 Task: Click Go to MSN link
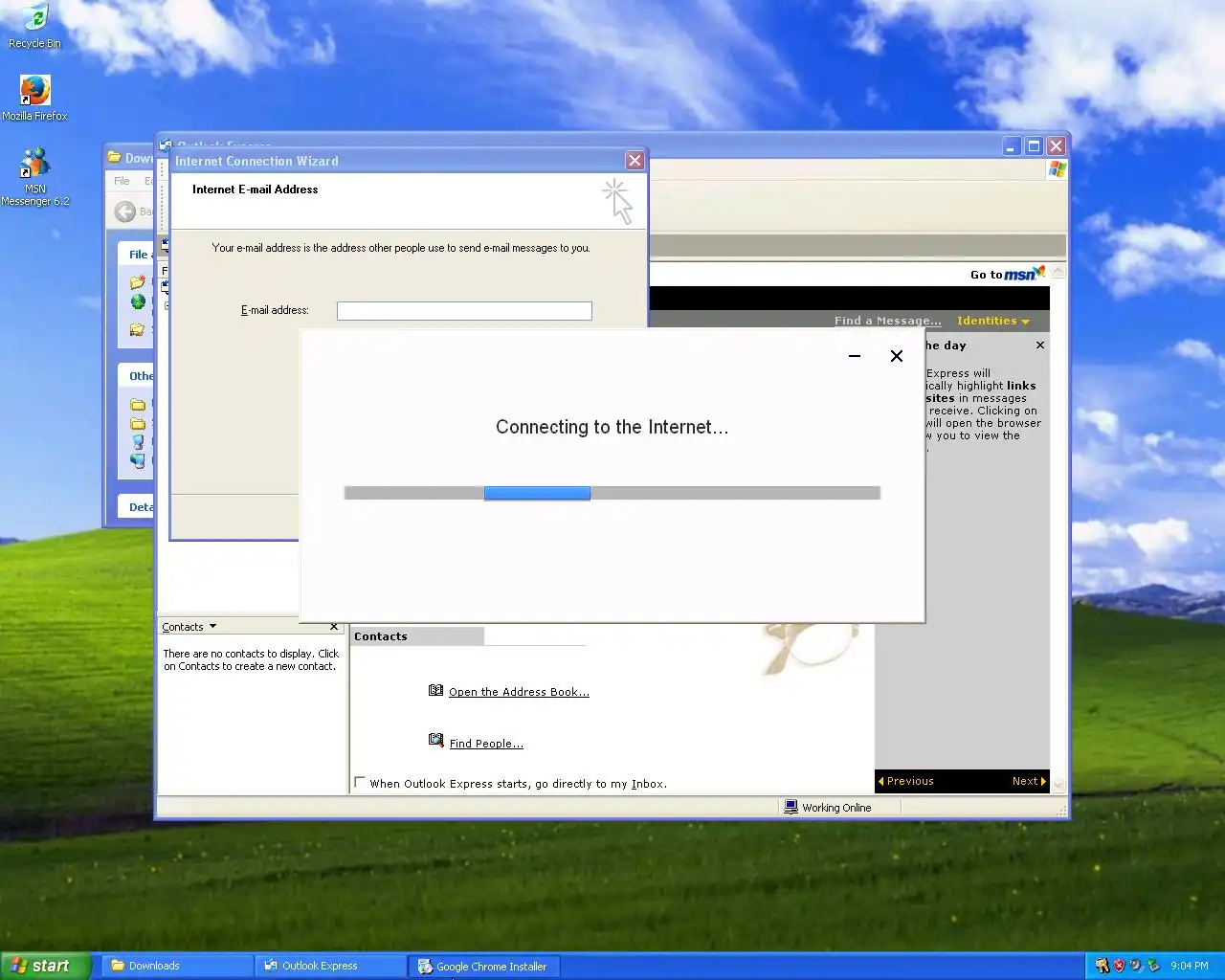pyautogui.click(x=1007, y=274)
